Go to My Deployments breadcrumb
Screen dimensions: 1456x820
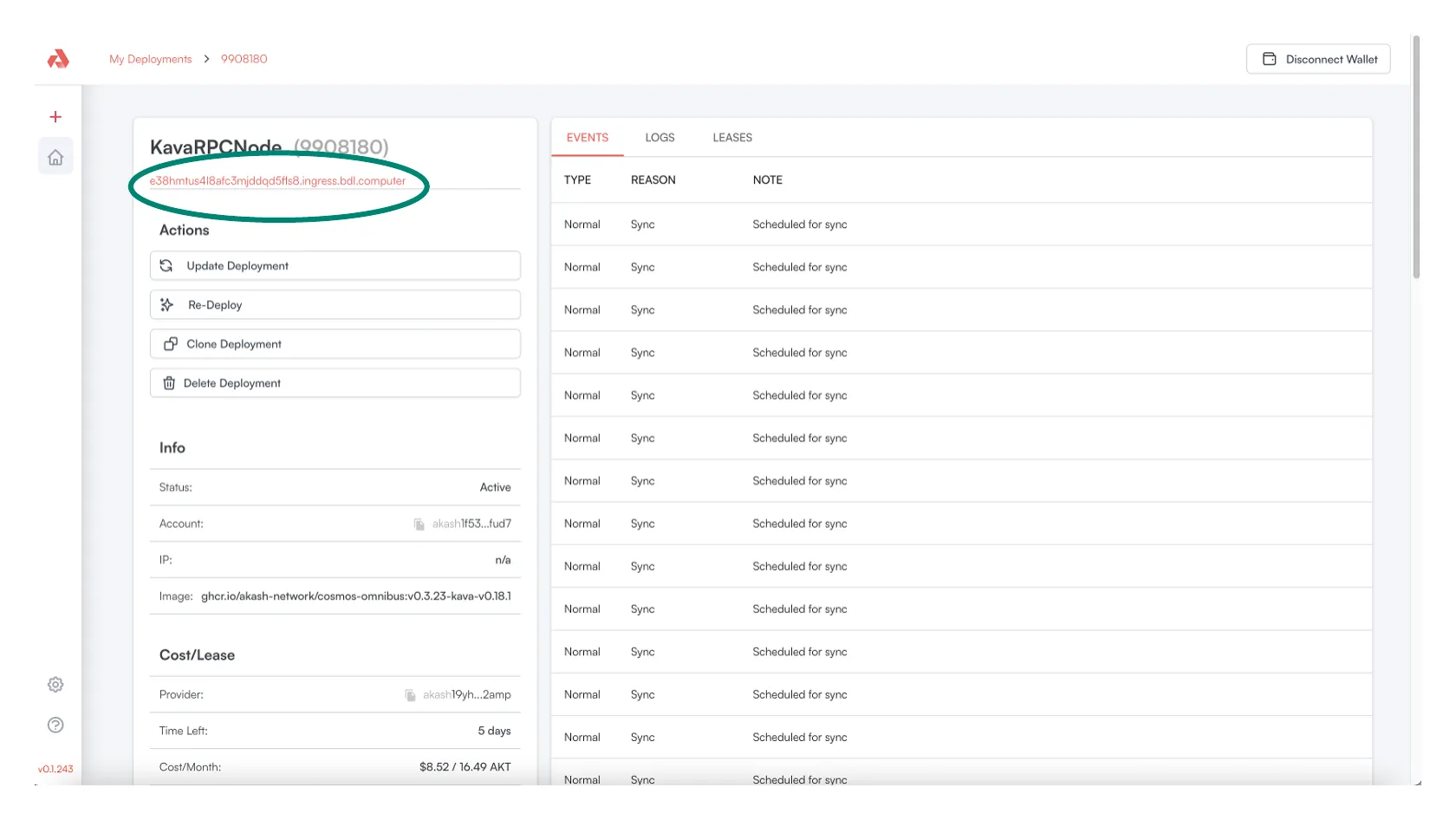[x=150, y=59]
